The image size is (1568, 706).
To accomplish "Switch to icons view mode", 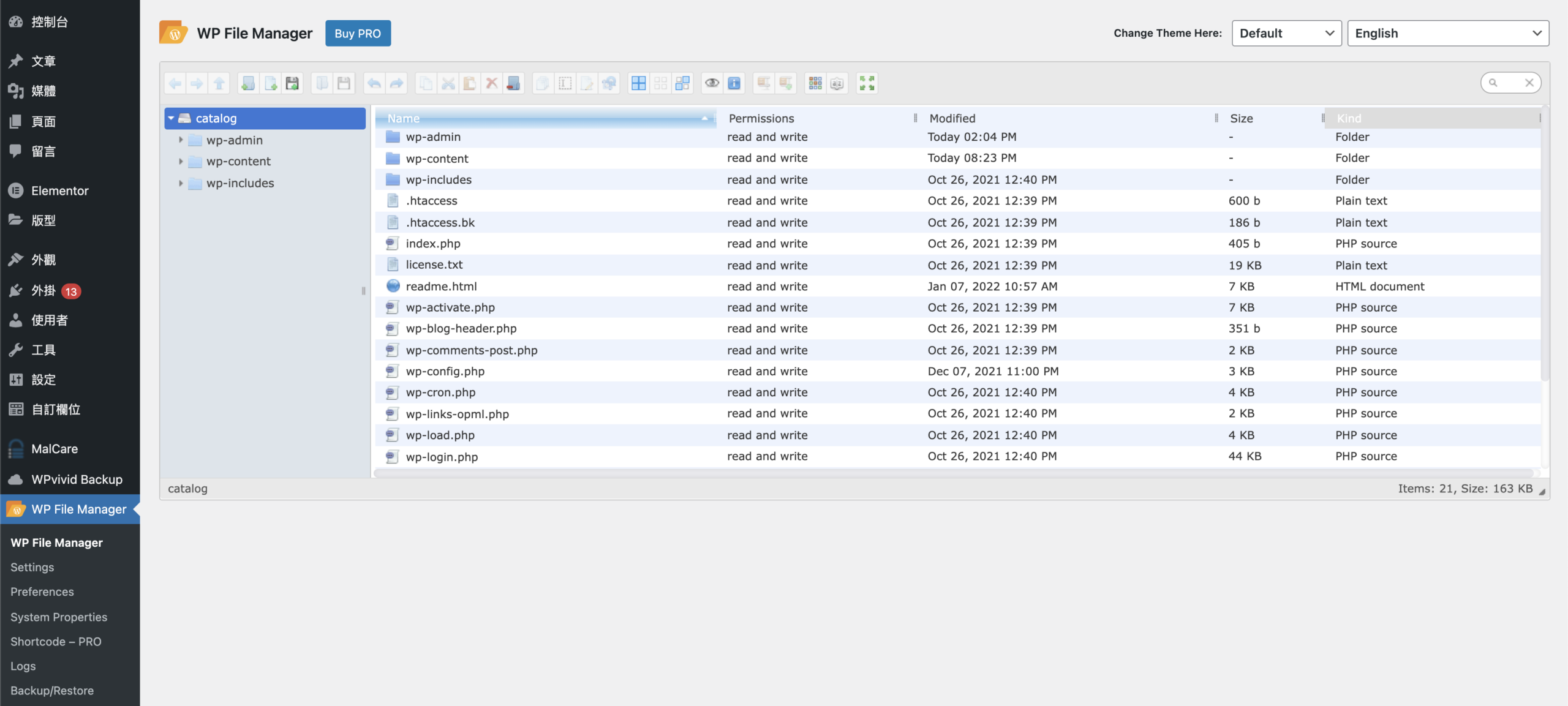I will coord(815,83).
